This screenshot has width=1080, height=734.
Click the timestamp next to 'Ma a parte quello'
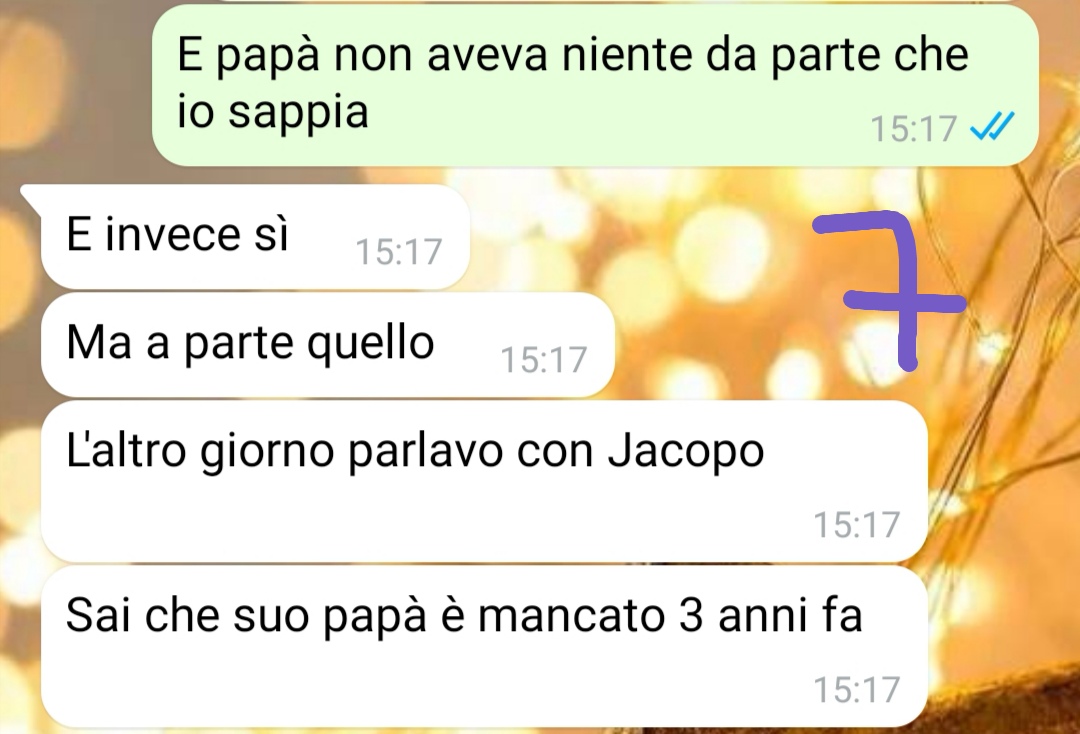click(x=543, y=359)
